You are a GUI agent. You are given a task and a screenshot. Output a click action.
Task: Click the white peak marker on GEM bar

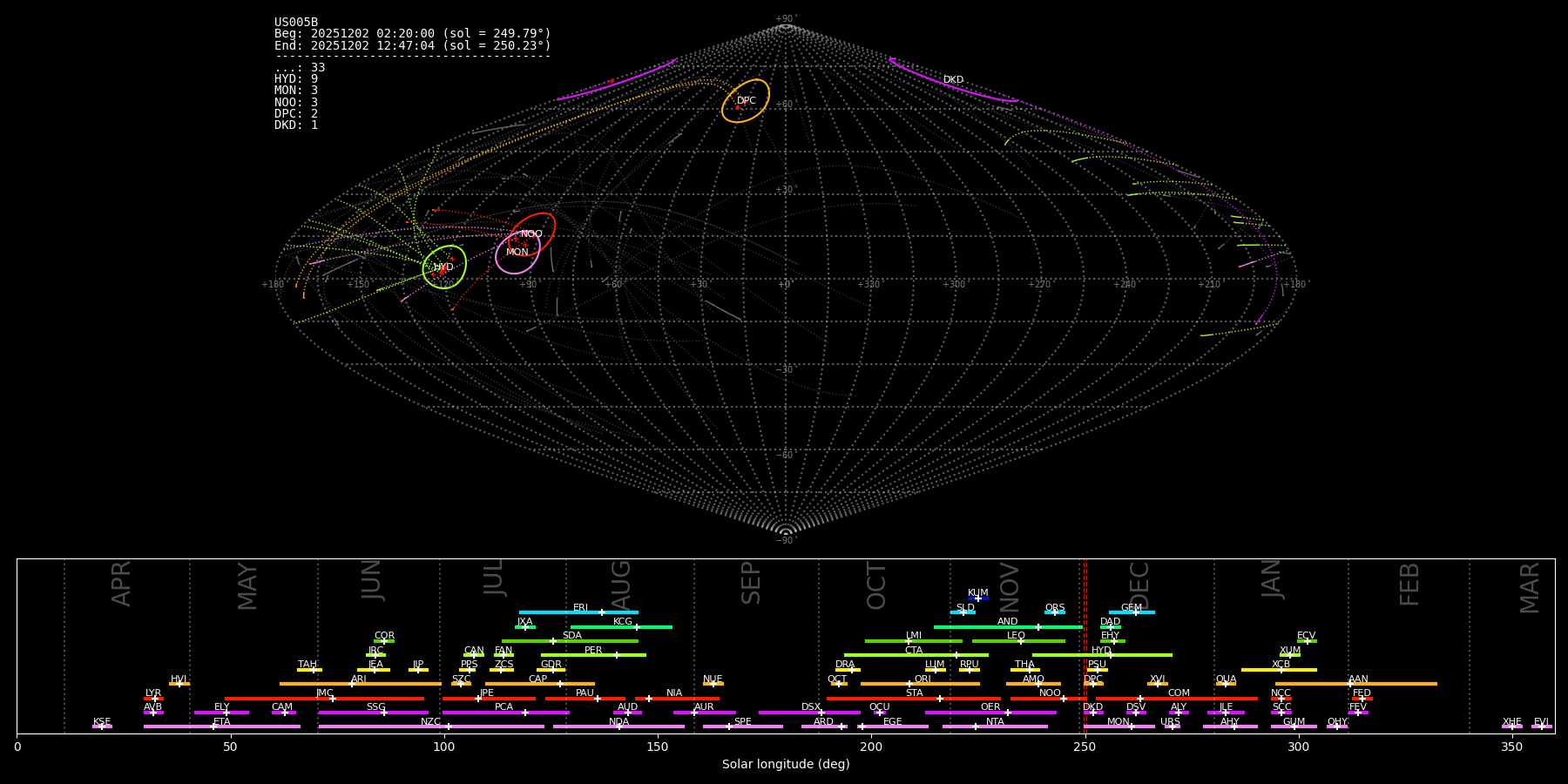point(1135,612)
